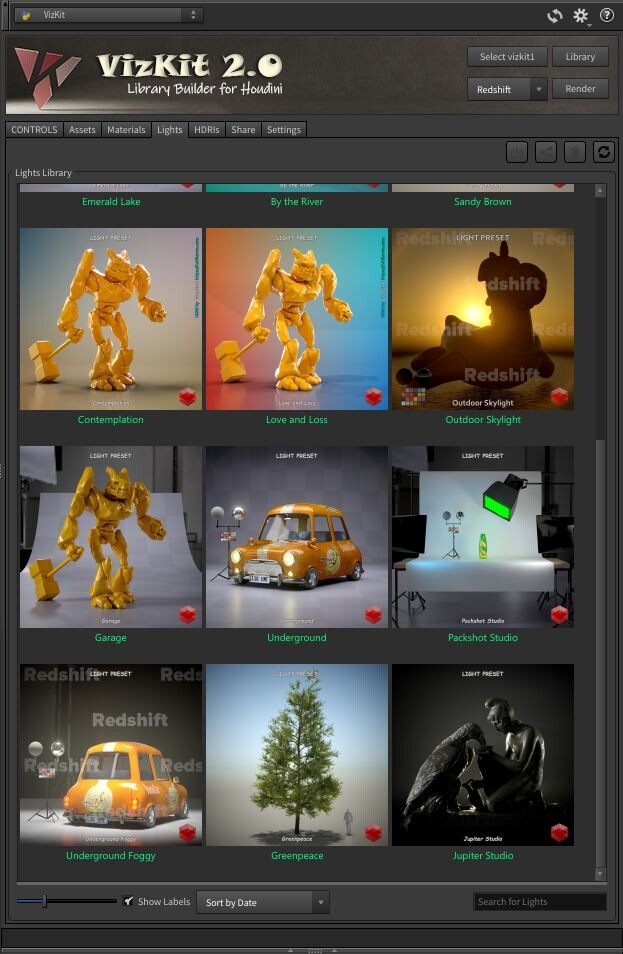Select the Jupiter Studio statue thumbnail
This screenshot has height=954, width=623.
[x=483, y=754]
